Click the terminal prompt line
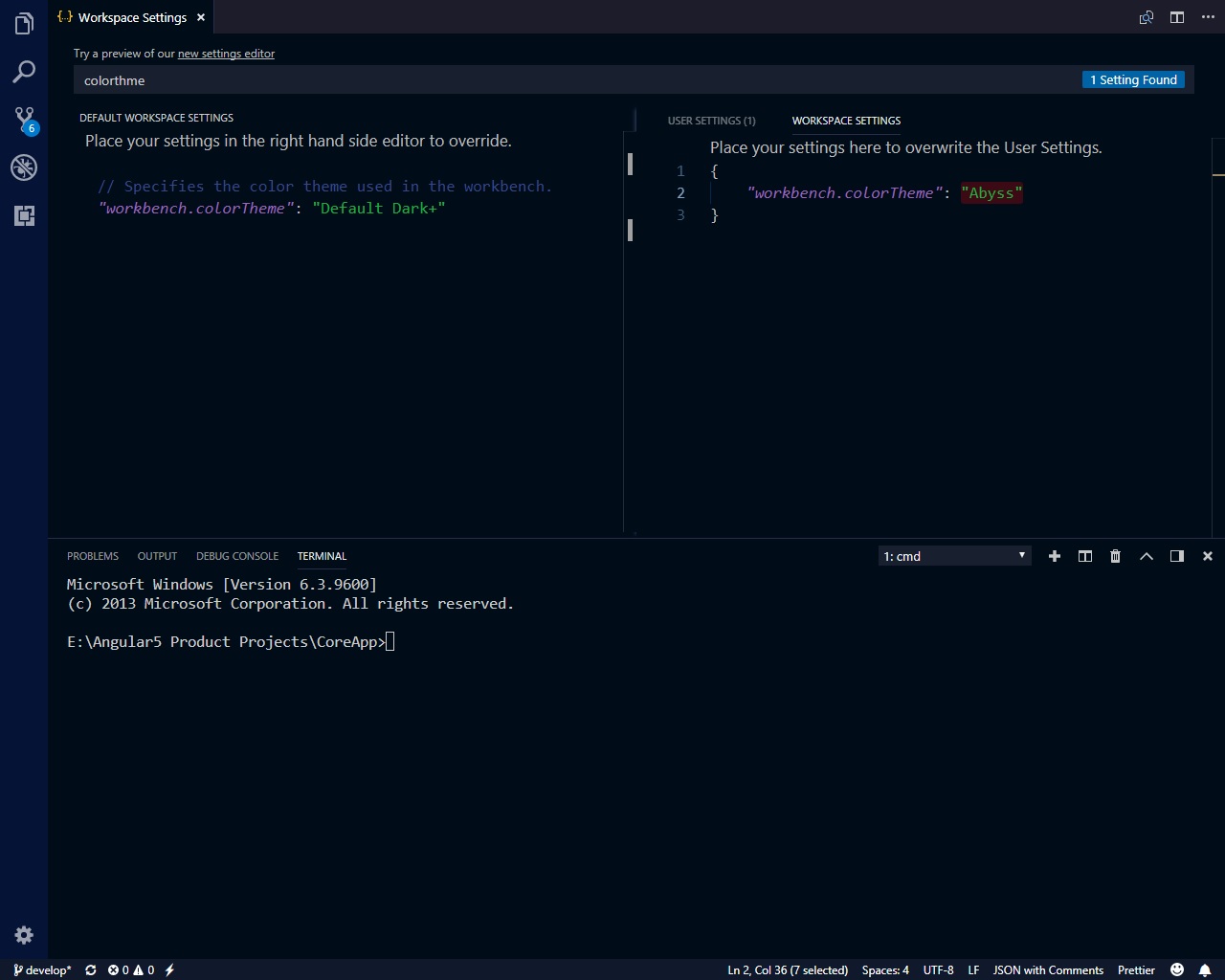 pos(231,641)
